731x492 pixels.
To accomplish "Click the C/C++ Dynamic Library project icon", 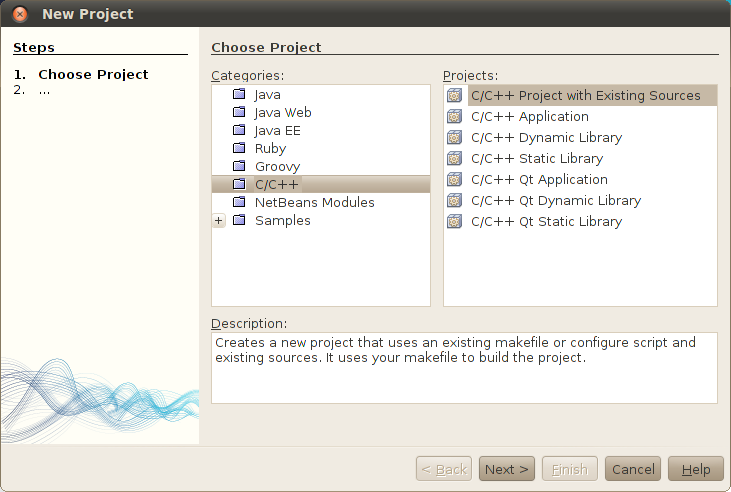I will [455, 138].
